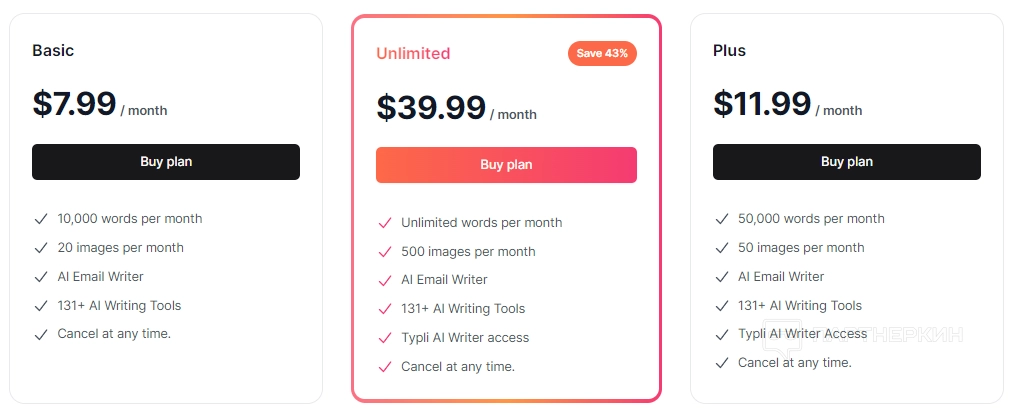1014x413 pixels.
Task: Click the Basic plan heading
Action: point(53,50)
